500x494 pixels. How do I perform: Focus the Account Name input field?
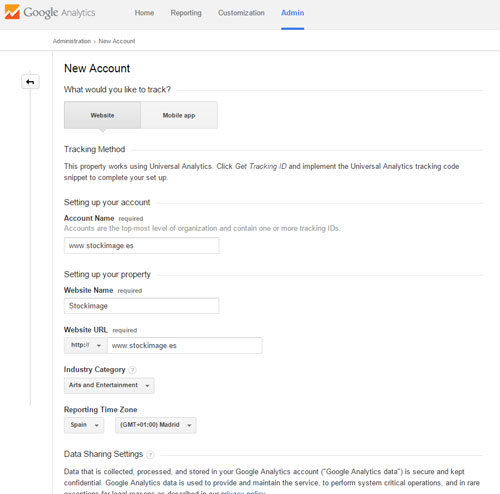[142, 246]
